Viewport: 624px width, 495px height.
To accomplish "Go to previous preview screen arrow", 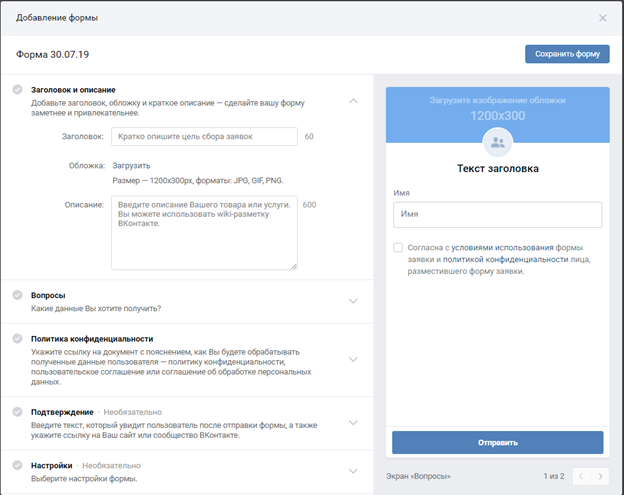I will 581,476.
